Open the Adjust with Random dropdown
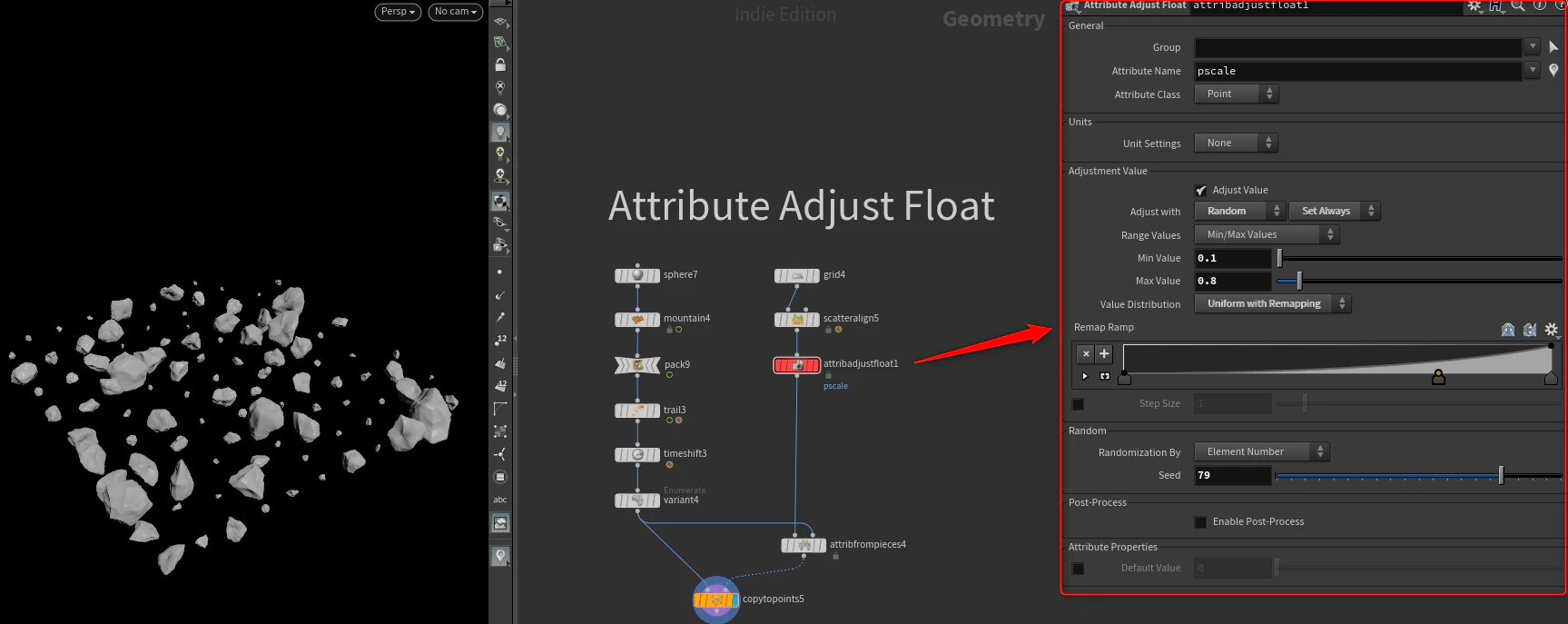 coord(1239,211)
